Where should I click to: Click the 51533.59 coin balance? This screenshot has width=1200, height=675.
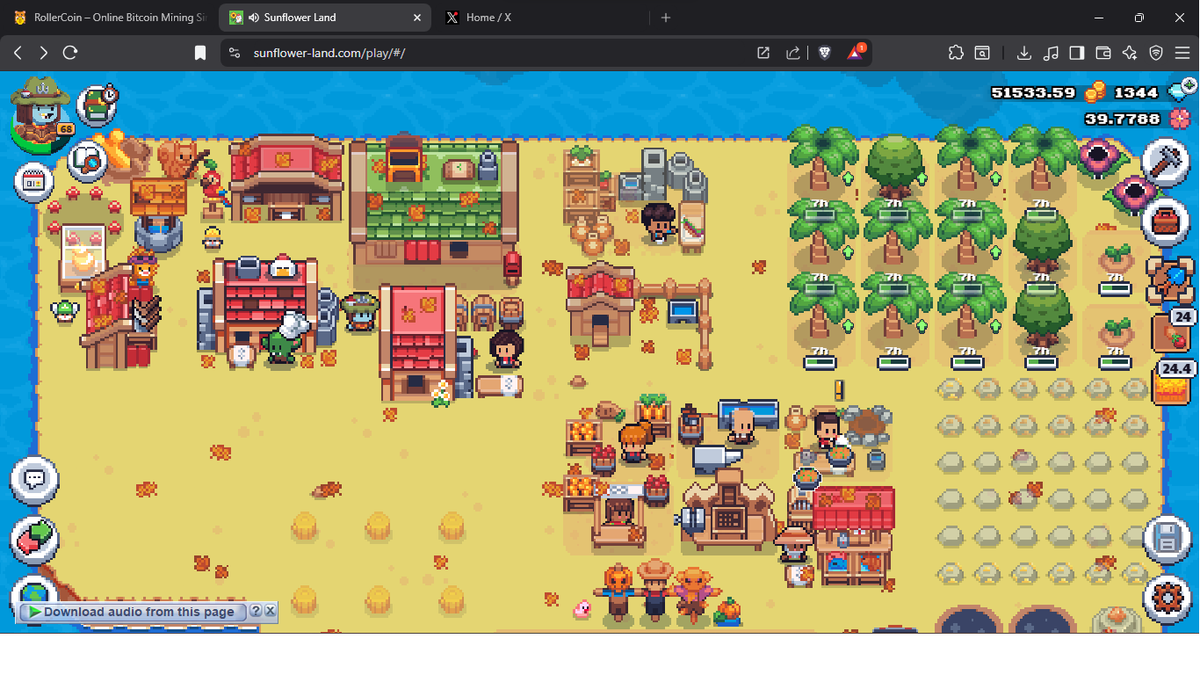click(x=1033, y=93)
